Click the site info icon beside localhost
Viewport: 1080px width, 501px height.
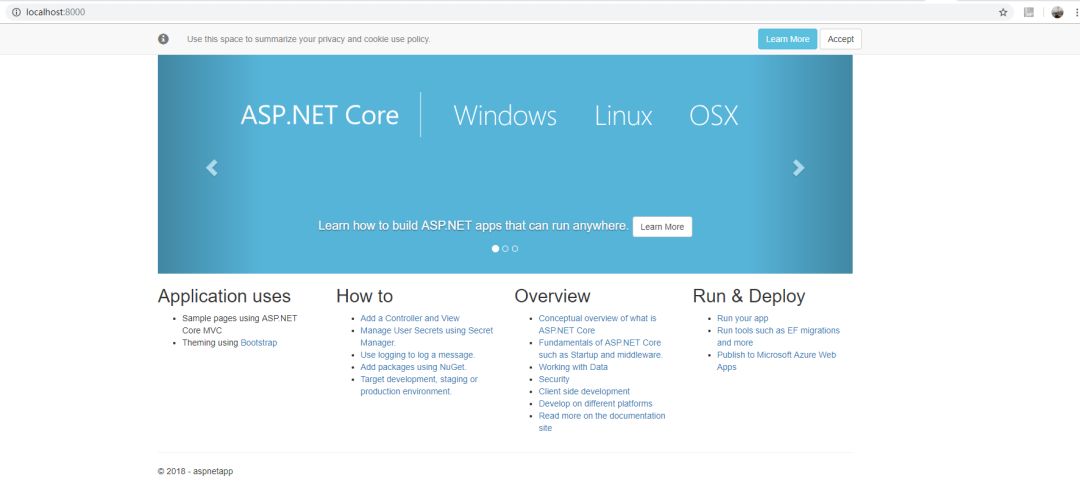(x=17, y=12)
